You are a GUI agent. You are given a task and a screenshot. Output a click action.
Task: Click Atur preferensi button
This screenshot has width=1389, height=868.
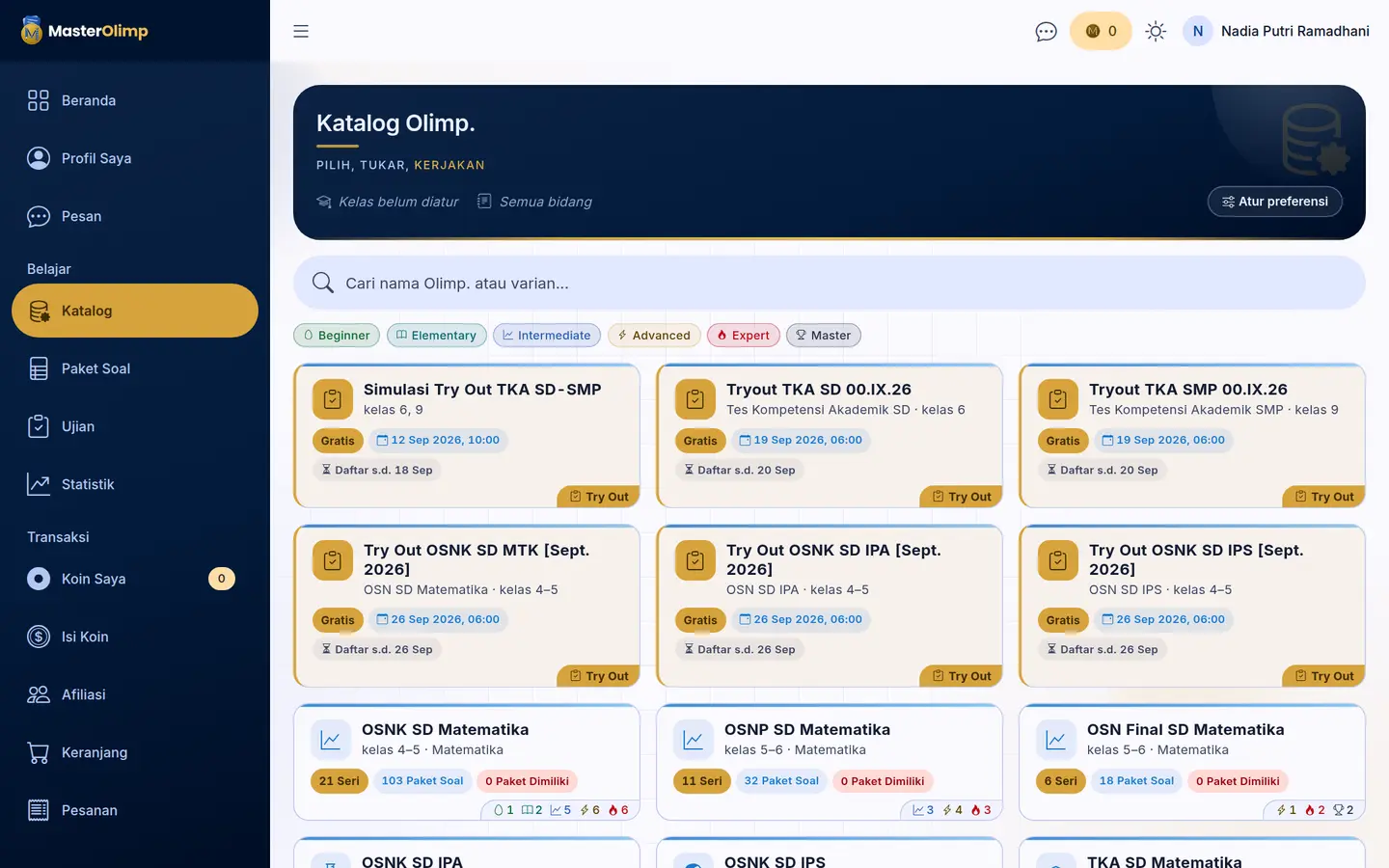coord(1275,202)
